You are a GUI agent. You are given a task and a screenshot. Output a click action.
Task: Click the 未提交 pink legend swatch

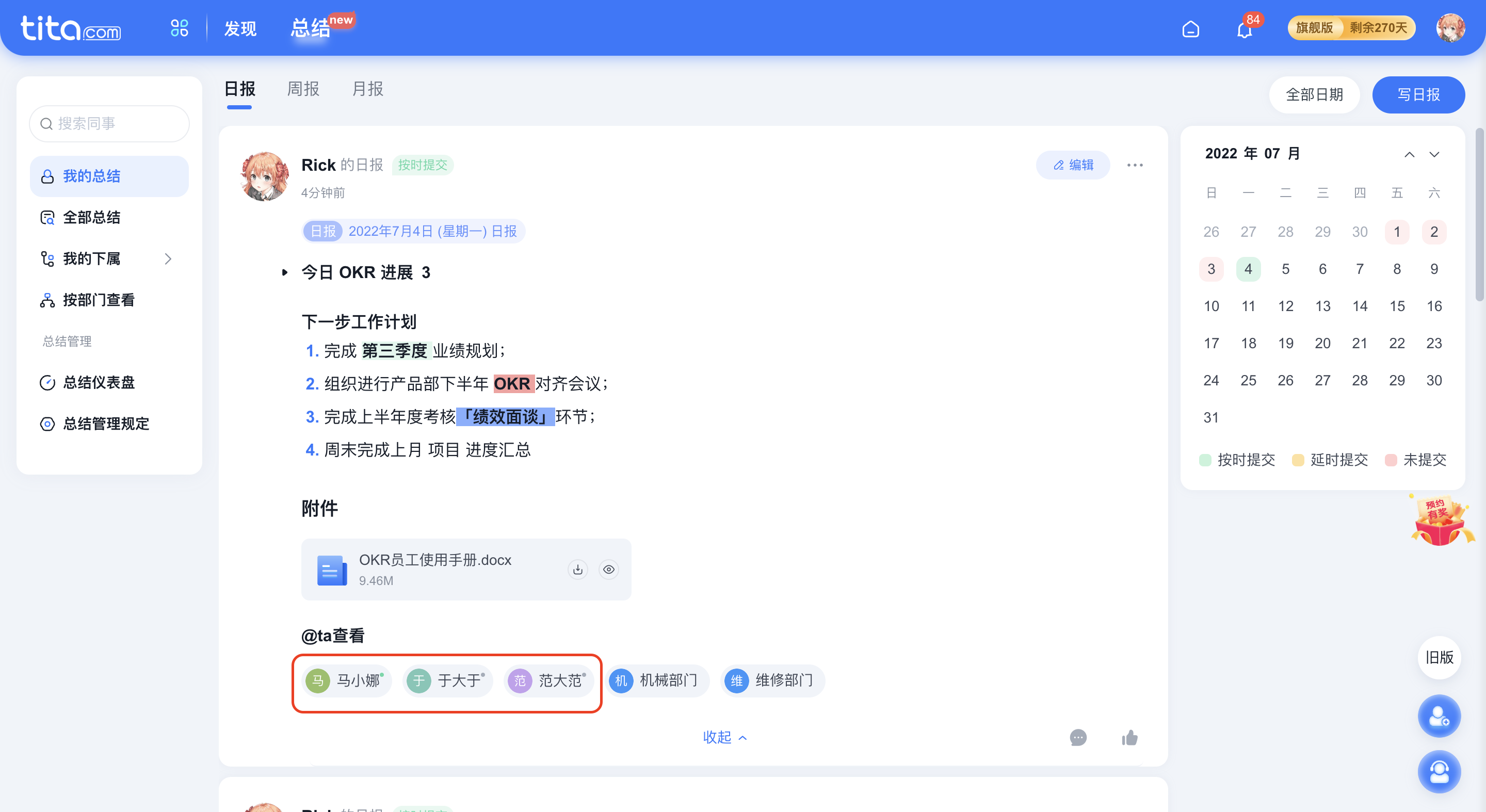1391,460
